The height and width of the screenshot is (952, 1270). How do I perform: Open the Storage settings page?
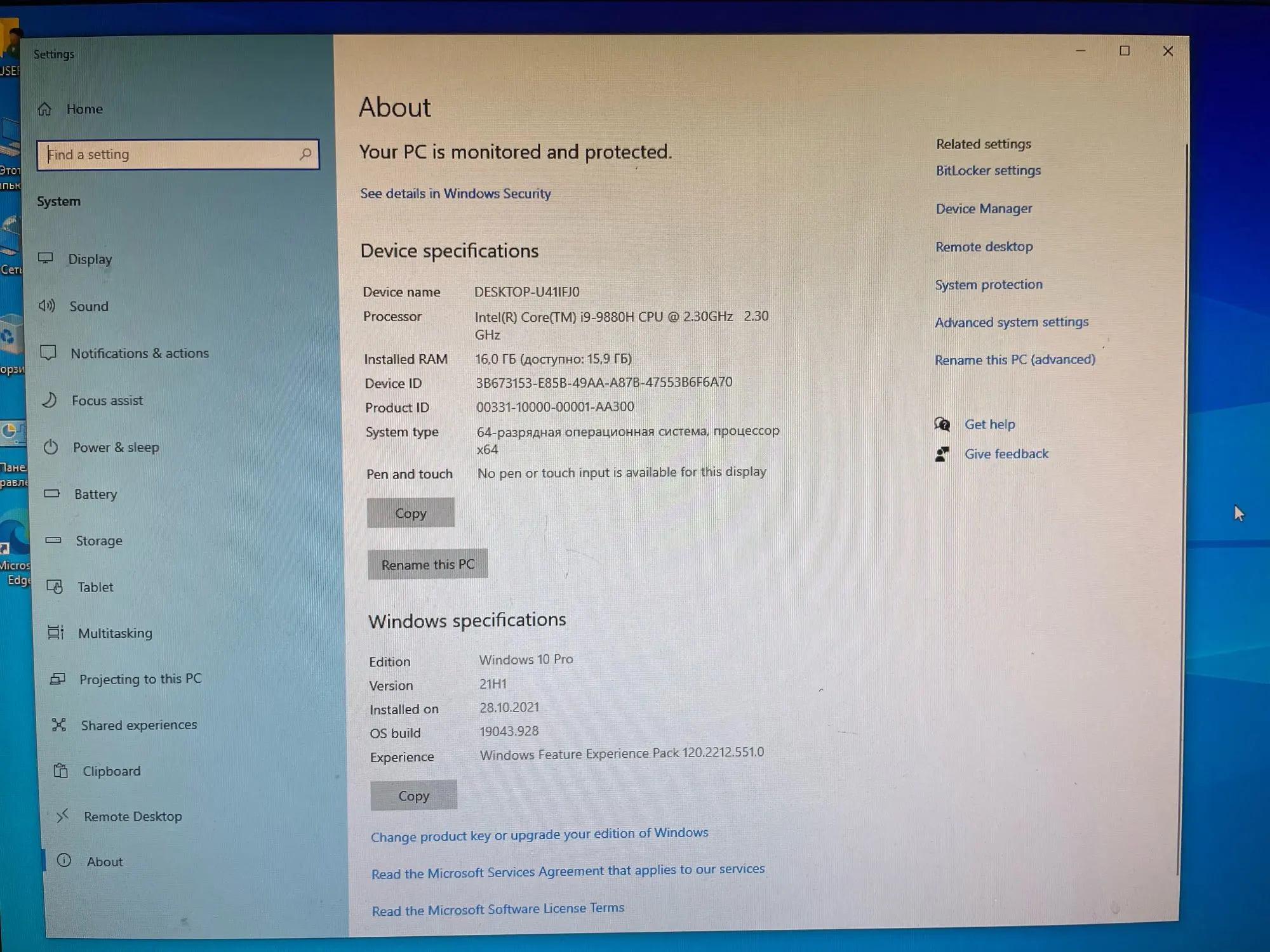point(99,541)
